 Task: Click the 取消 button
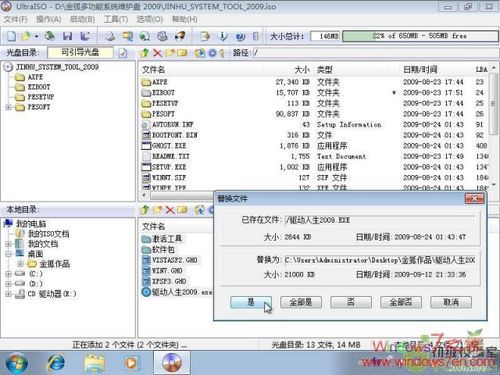click(x=451, y=302)
